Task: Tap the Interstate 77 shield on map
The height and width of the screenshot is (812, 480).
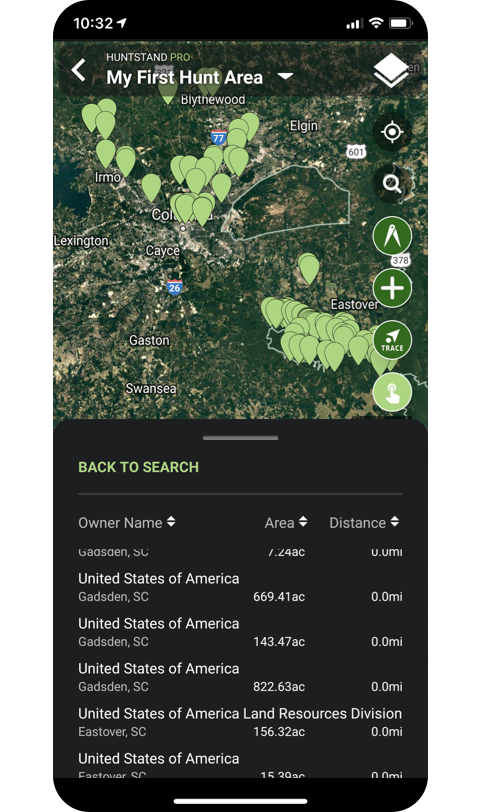Action: click(x=219, y=138)
